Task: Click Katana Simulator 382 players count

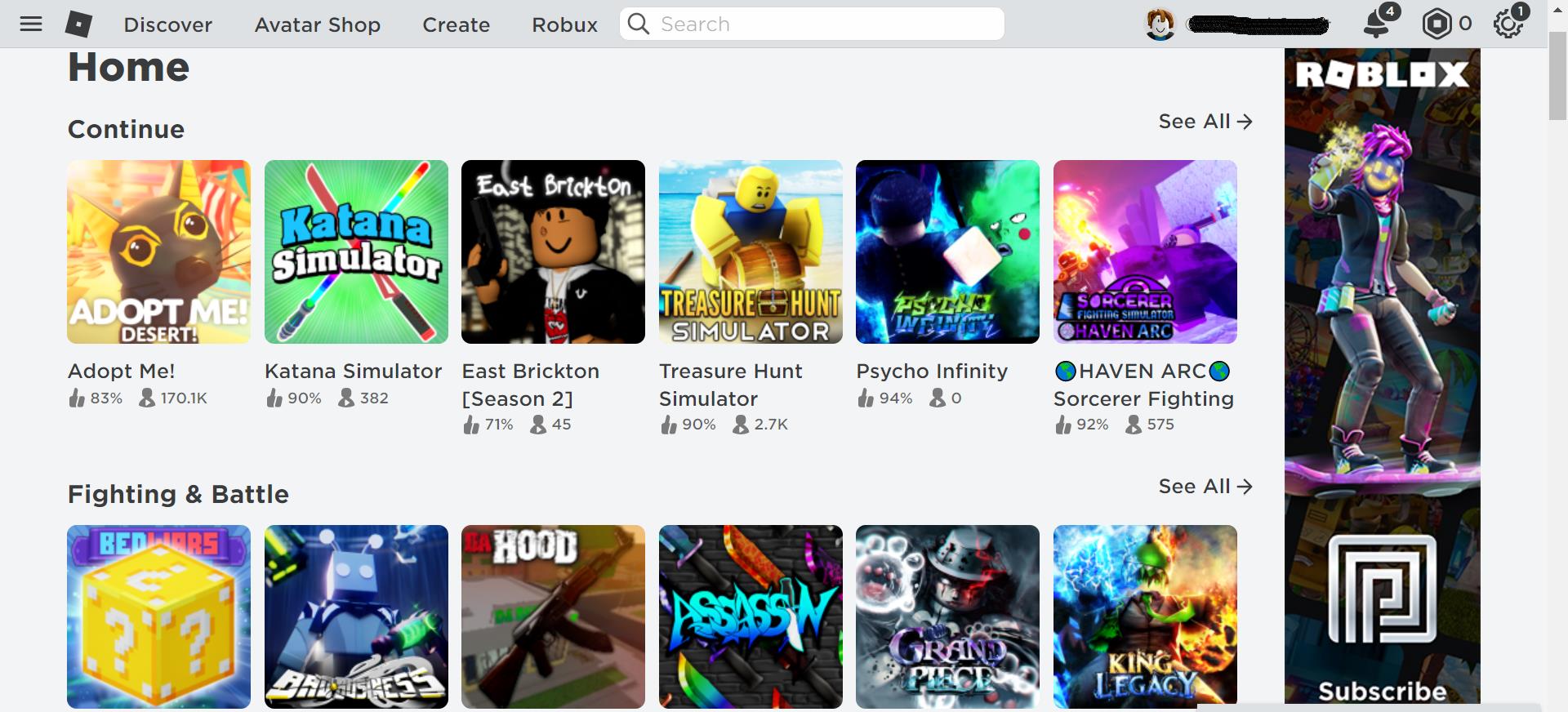Action: click(x=363, y=398)
